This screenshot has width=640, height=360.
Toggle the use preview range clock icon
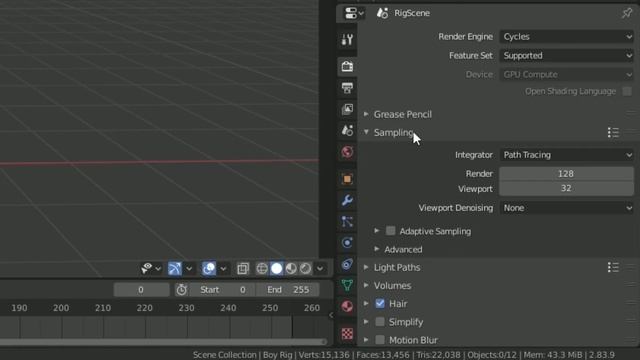pyautogui.click(x=182, y=290)
